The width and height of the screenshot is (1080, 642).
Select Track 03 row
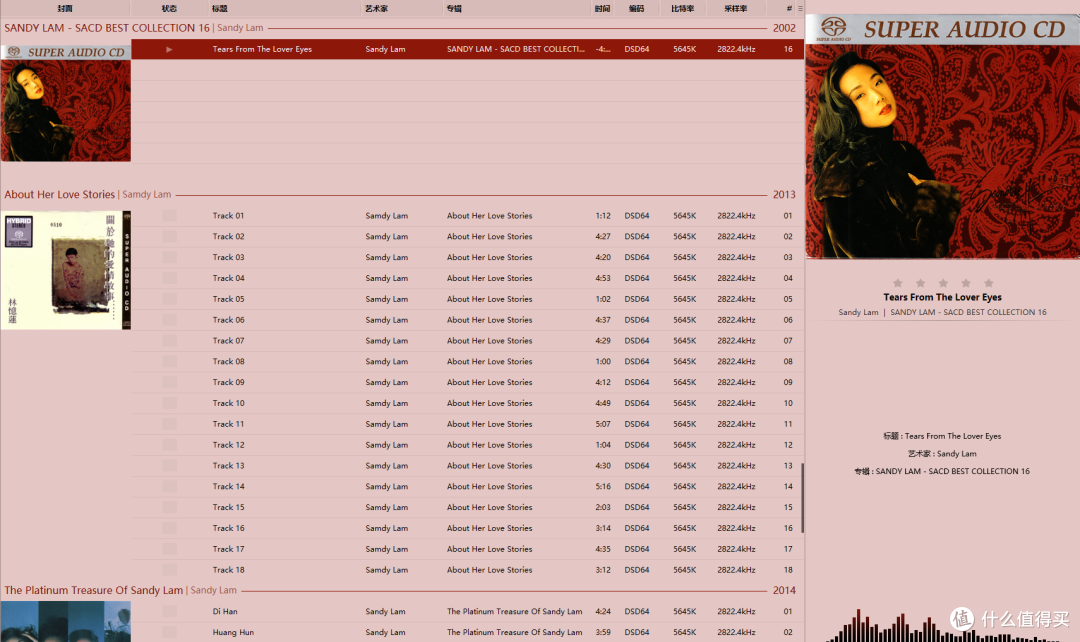pos(467,257)
